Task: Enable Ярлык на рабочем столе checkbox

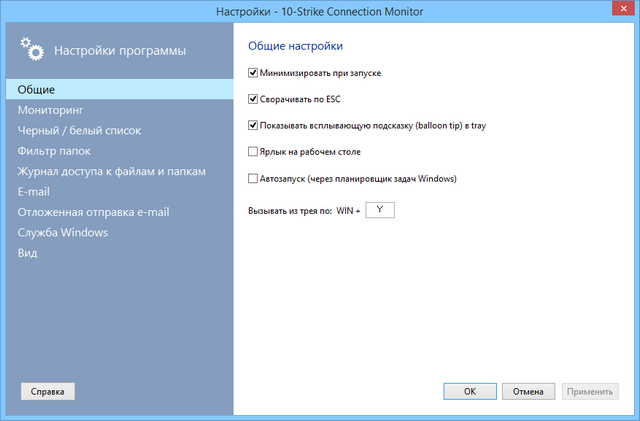Action: (x=252, y=152)
